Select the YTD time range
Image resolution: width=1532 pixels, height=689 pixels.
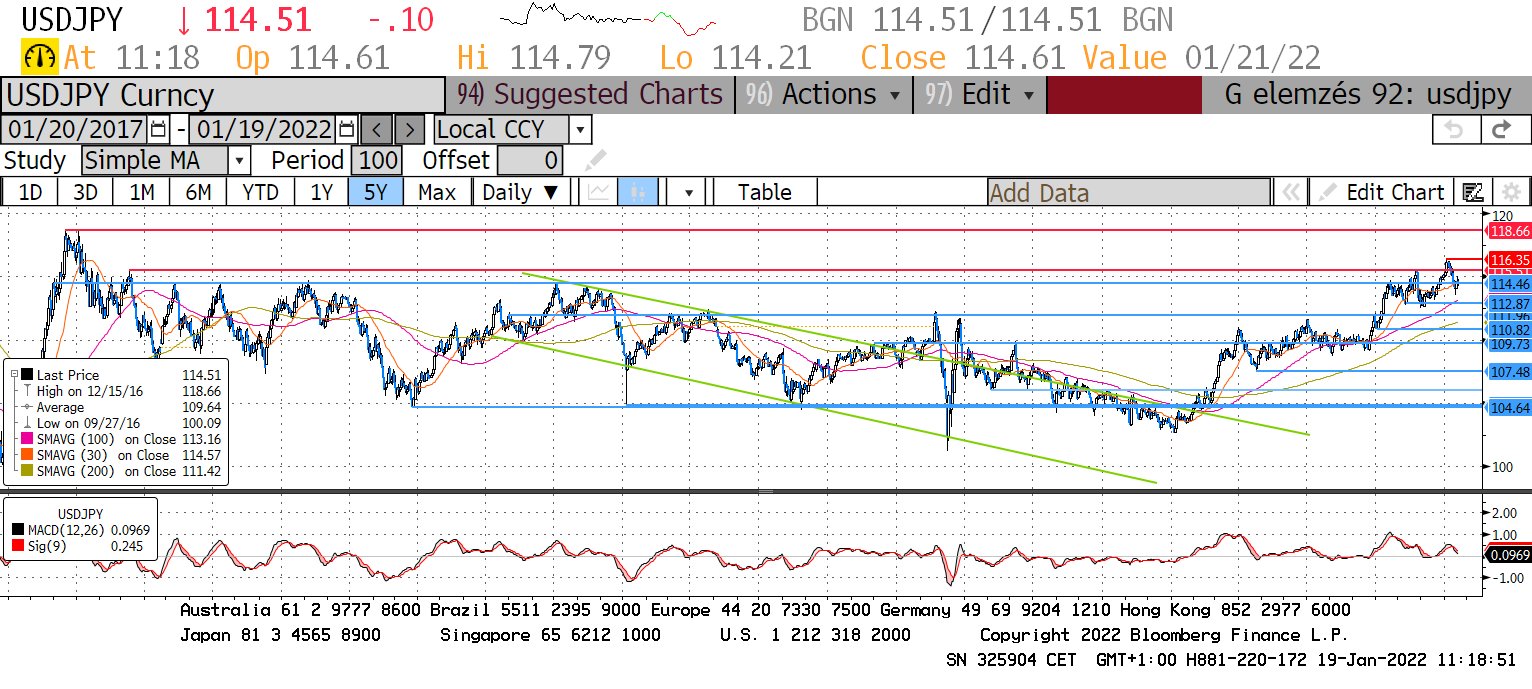(260, 192)
